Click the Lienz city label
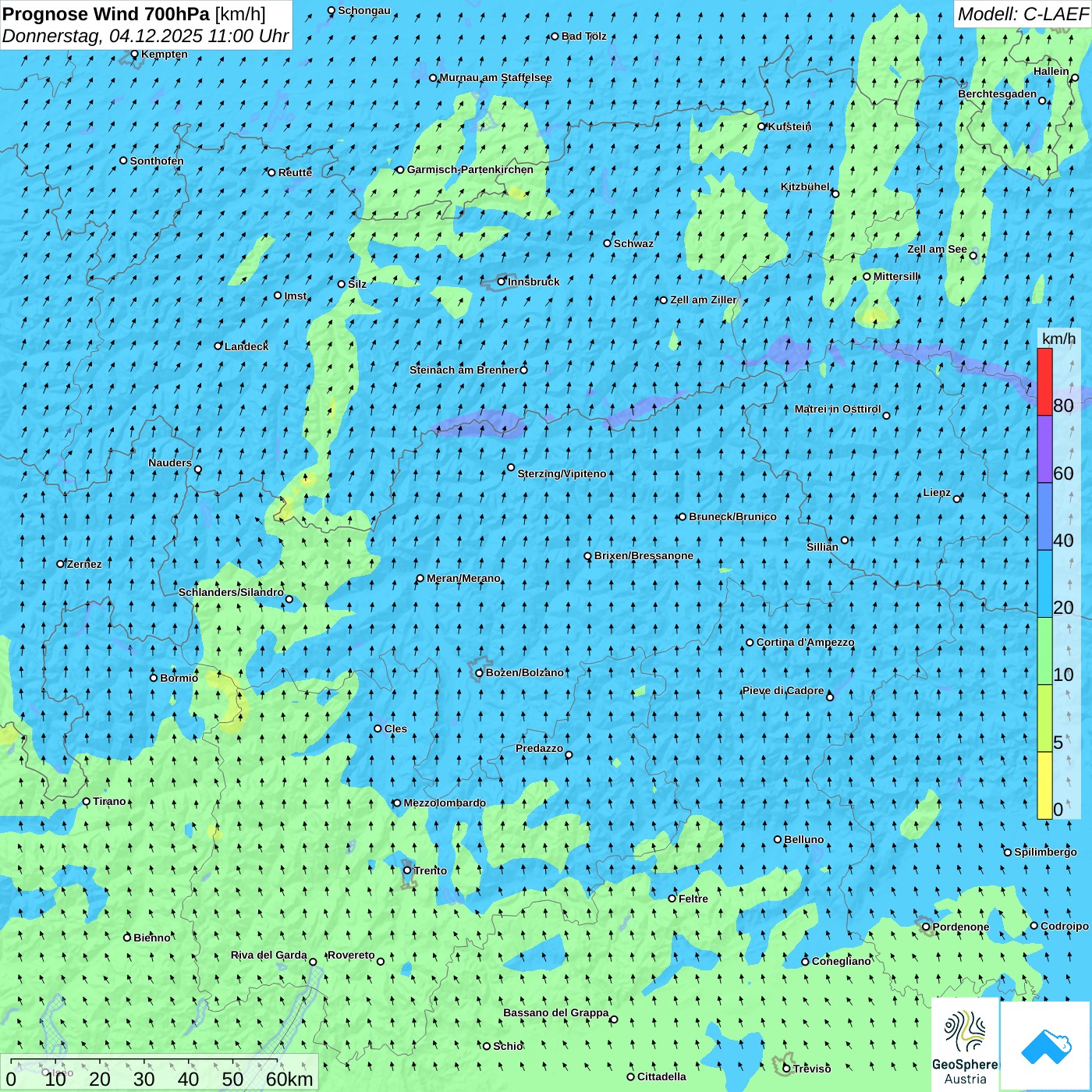Image resolution: width=1092 pixels, height=1092 pixels. 937,492
